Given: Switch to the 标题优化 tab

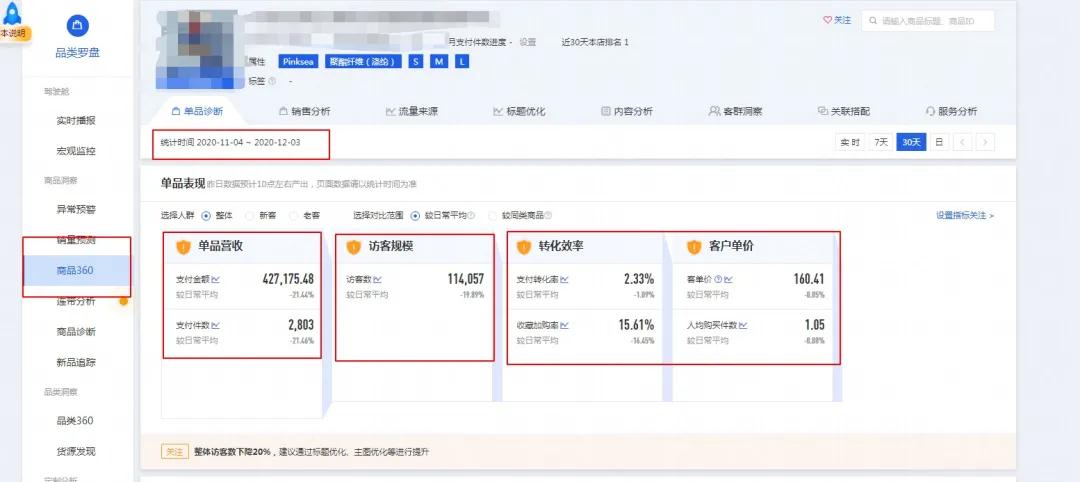Looking at the screenshot, I should pyautogui.click(x=519, y=111).
